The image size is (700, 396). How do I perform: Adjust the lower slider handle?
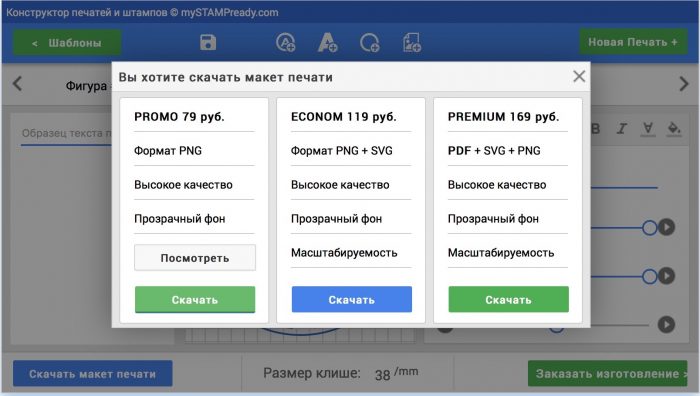[650, 276]
